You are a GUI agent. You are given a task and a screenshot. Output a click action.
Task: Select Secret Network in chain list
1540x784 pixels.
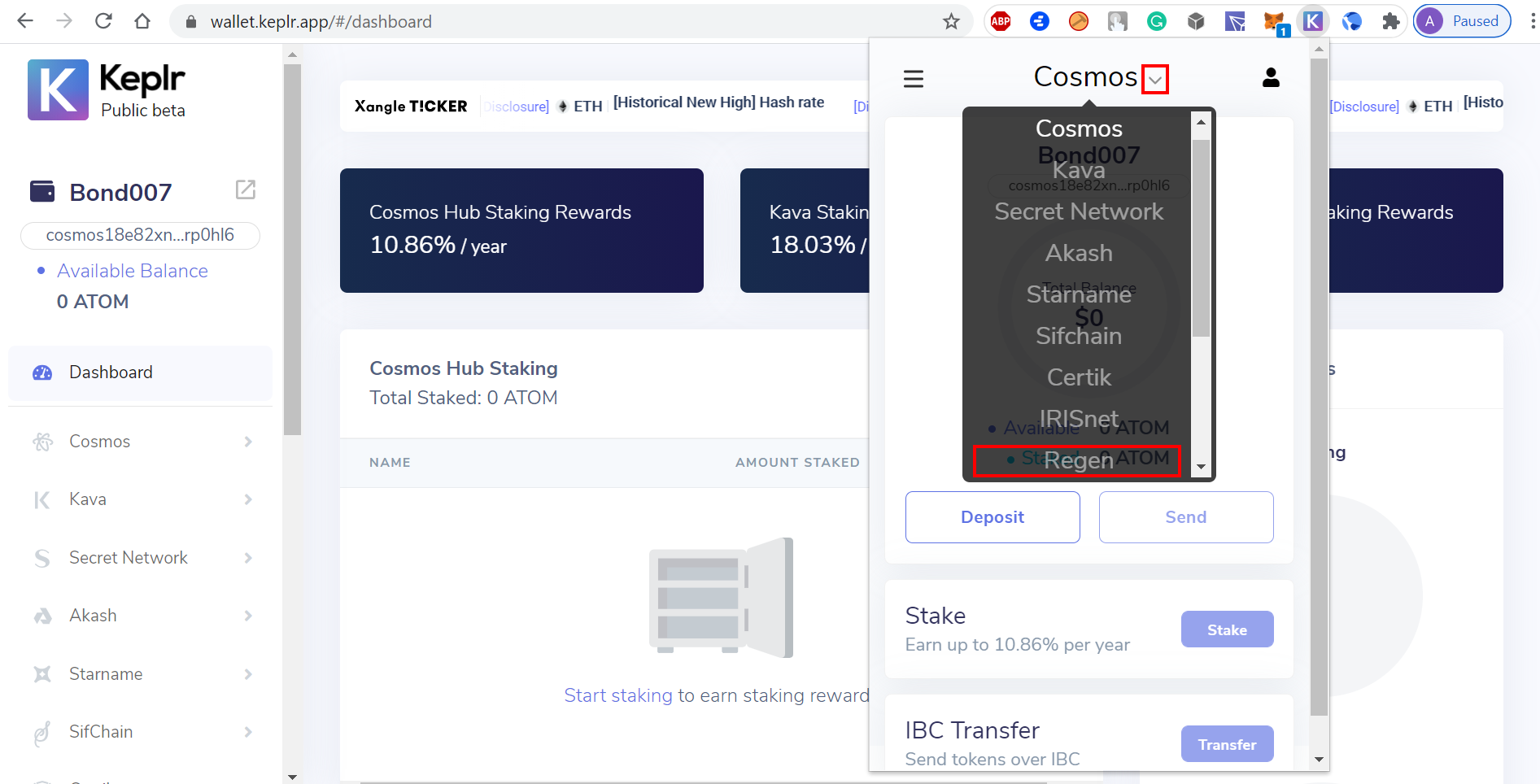pyautogui.click(x=1079, y=211)
